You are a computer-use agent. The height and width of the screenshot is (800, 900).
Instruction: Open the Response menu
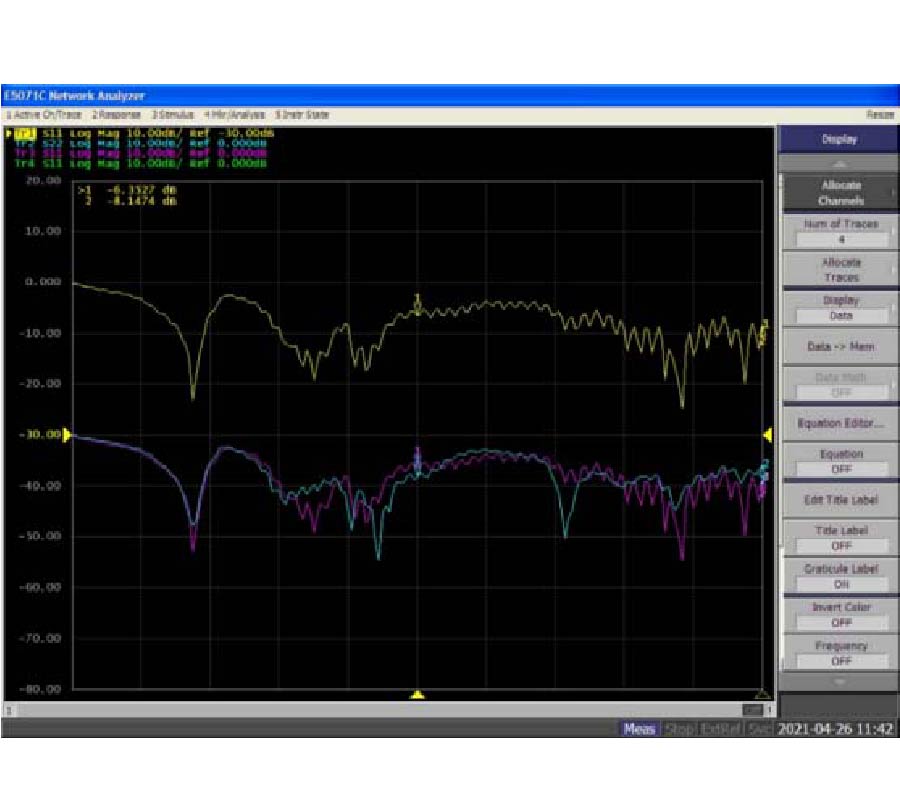tap(117, 115)
